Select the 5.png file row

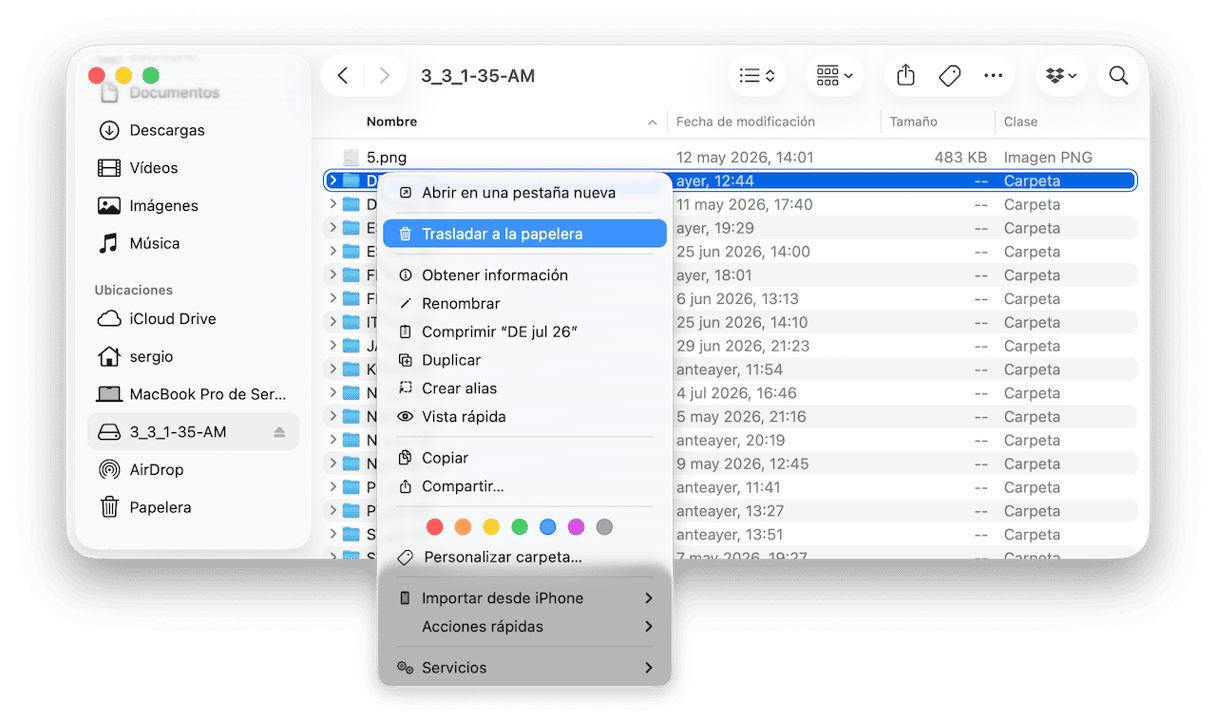click(731, 157)
